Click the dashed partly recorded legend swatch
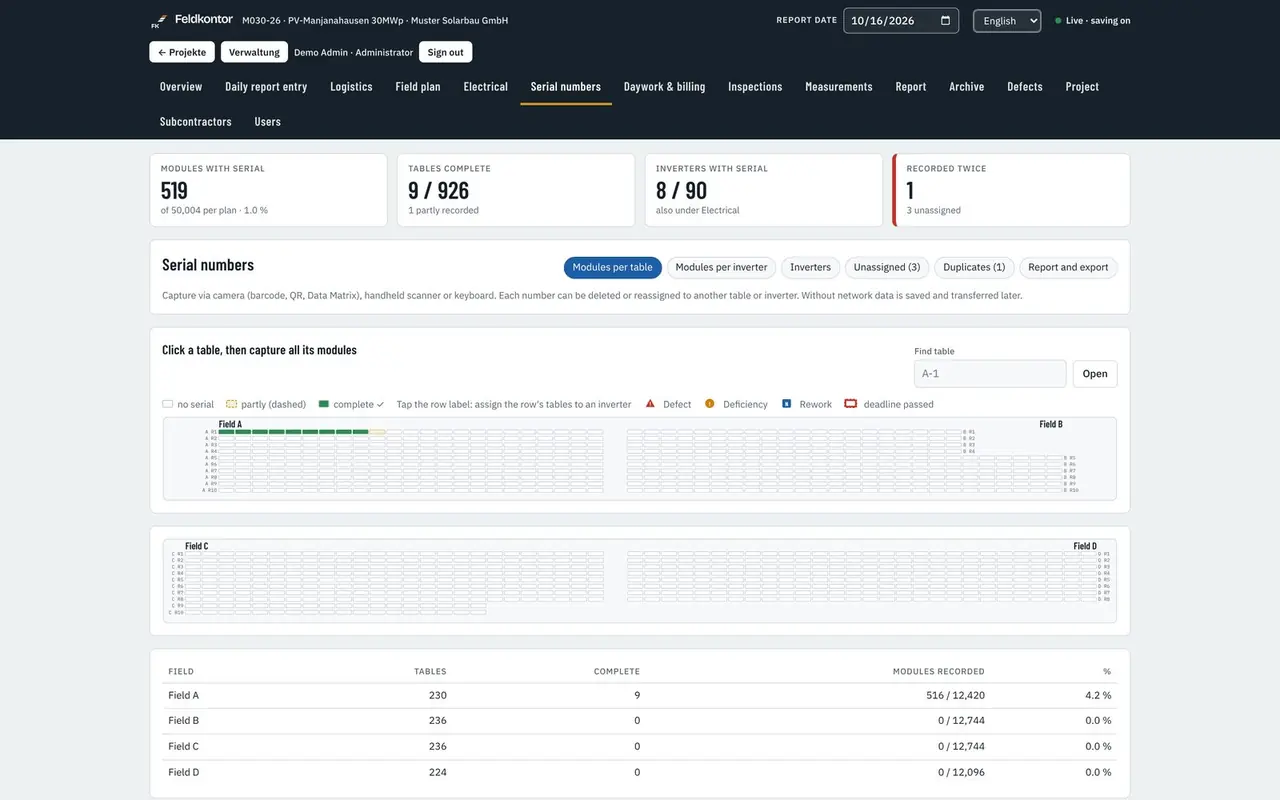Screen dimensions: 1280x800 coord(232,404)
